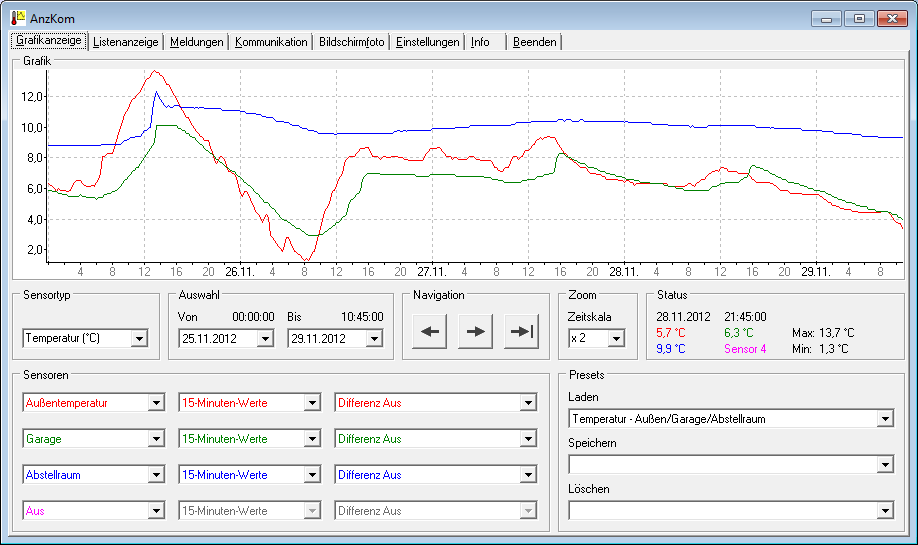Jump to end with arrow-bar button
Image resolution: width=918 pixels, height=545 pixels.
521,333
